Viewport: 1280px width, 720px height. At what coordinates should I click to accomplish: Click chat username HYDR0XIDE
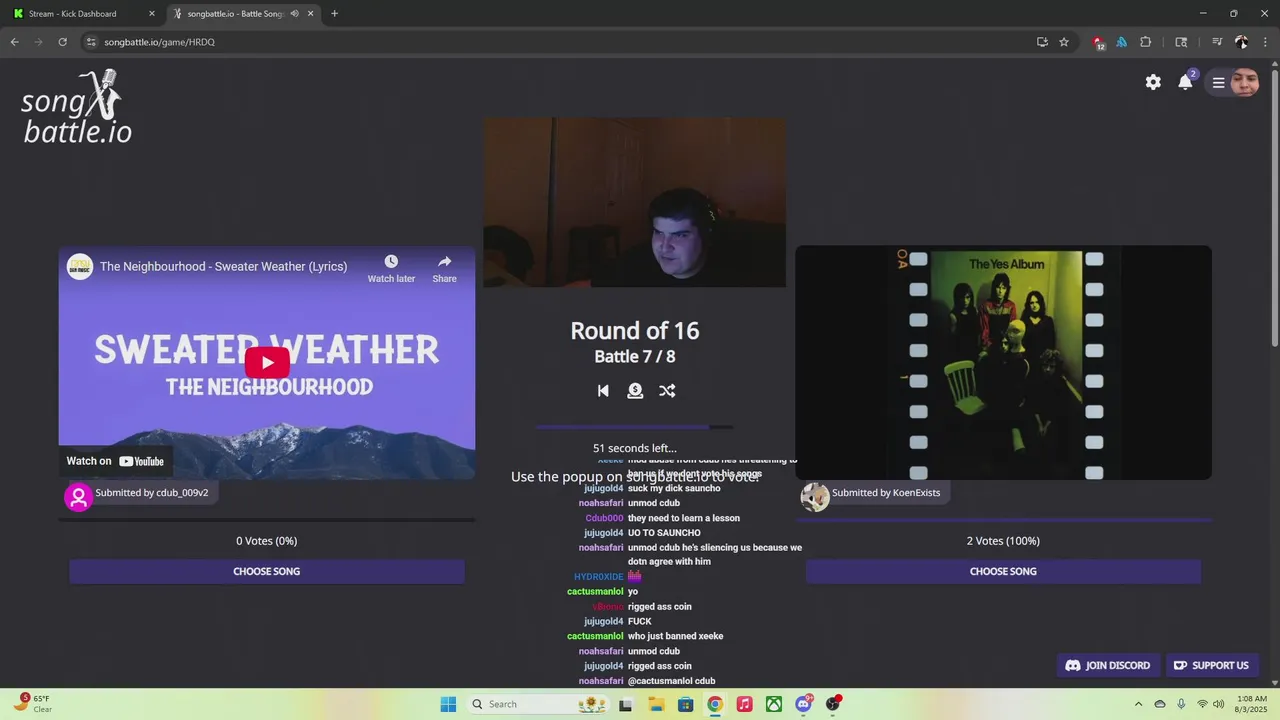point(598,577)
